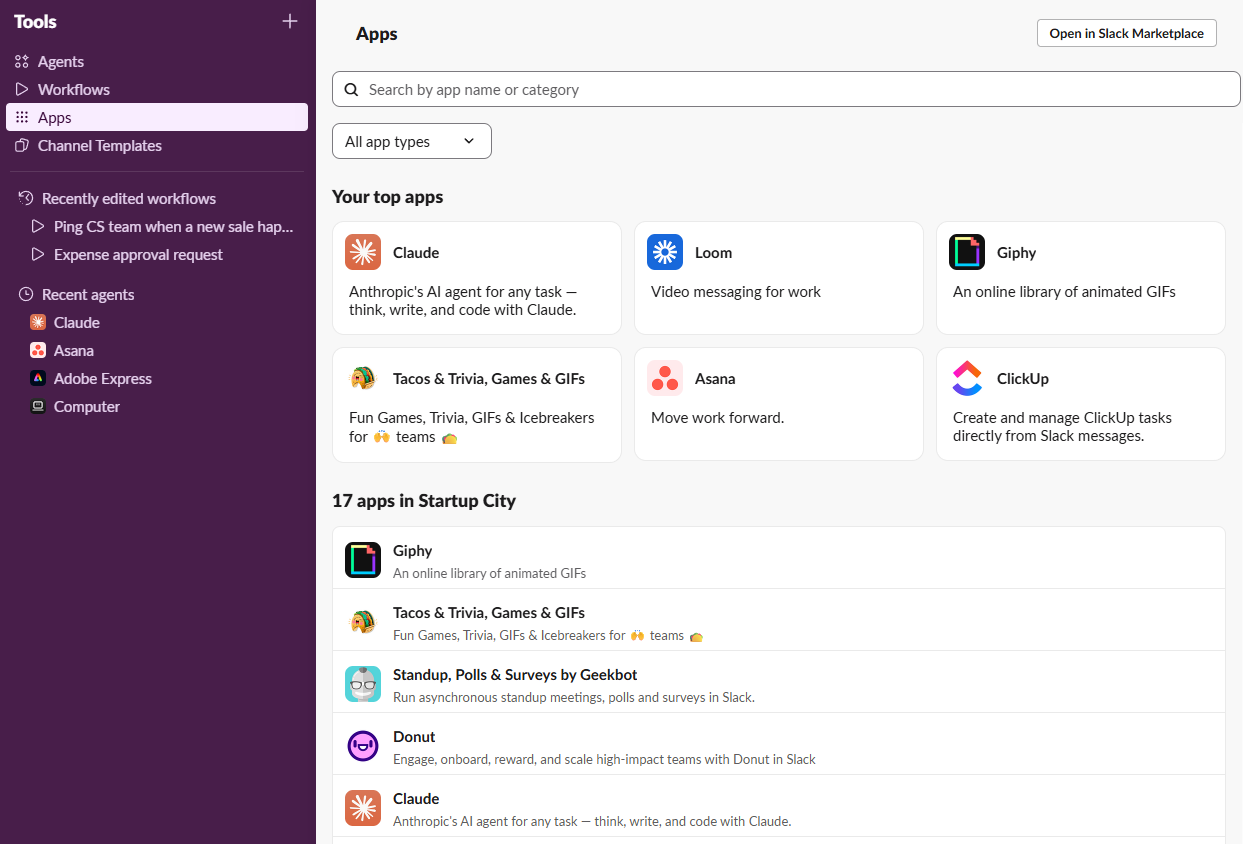1243x844 pixels.
Task: Select Computer label under Recent agents
Action: coord(87,407)
